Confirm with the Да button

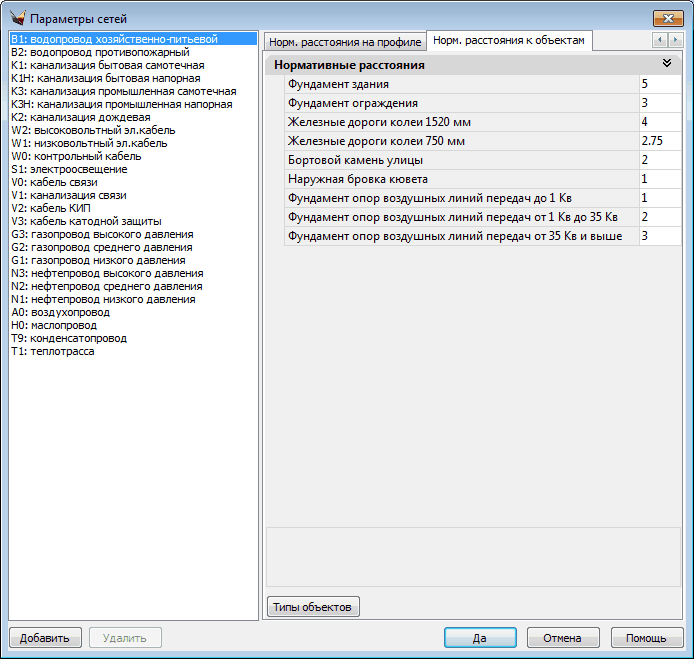coord(480,638)
